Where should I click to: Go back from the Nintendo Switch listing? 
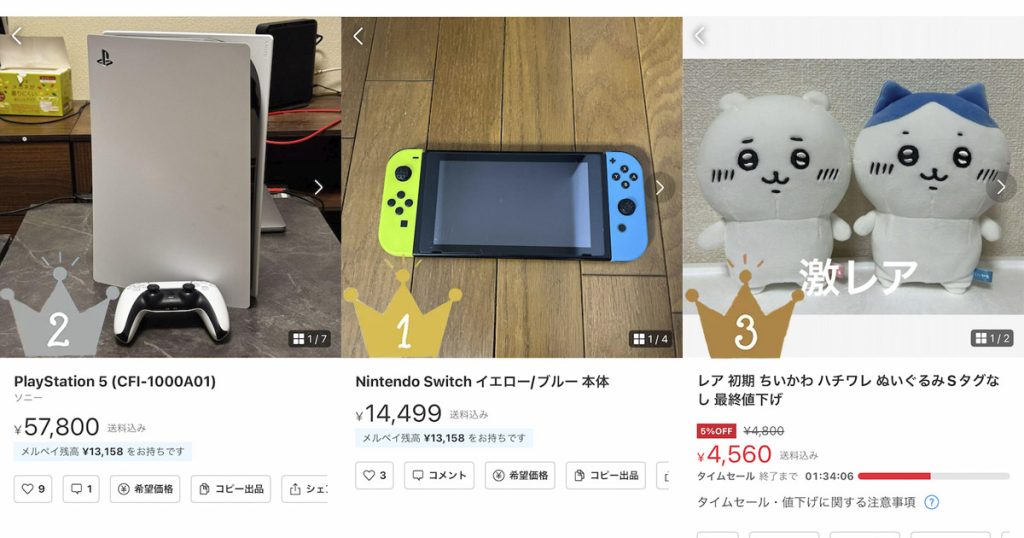358,36
